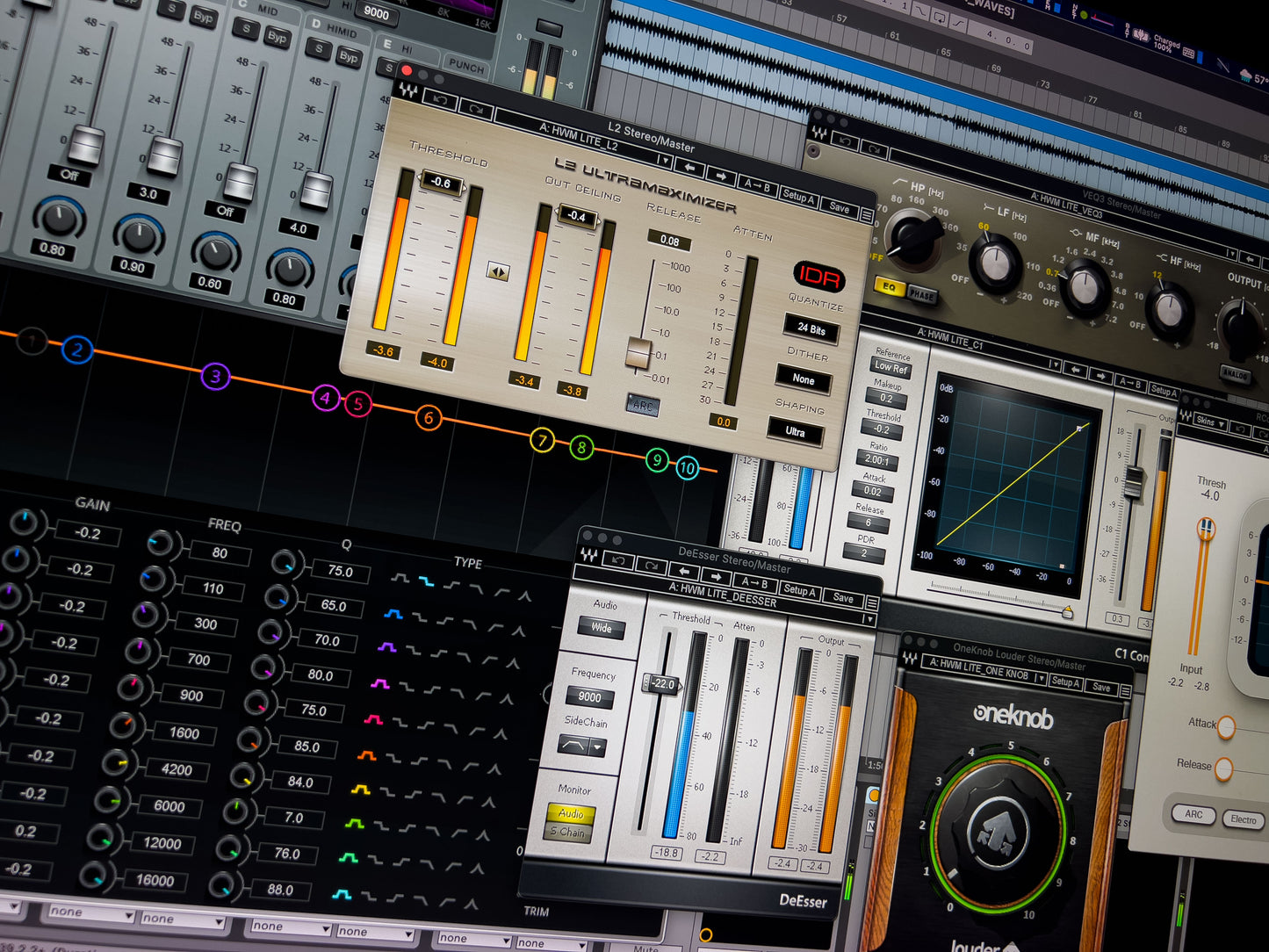
Task: Click Setup A in L2 Ultramaximizer
Action: pyautogui.click(x=799, y=197)
